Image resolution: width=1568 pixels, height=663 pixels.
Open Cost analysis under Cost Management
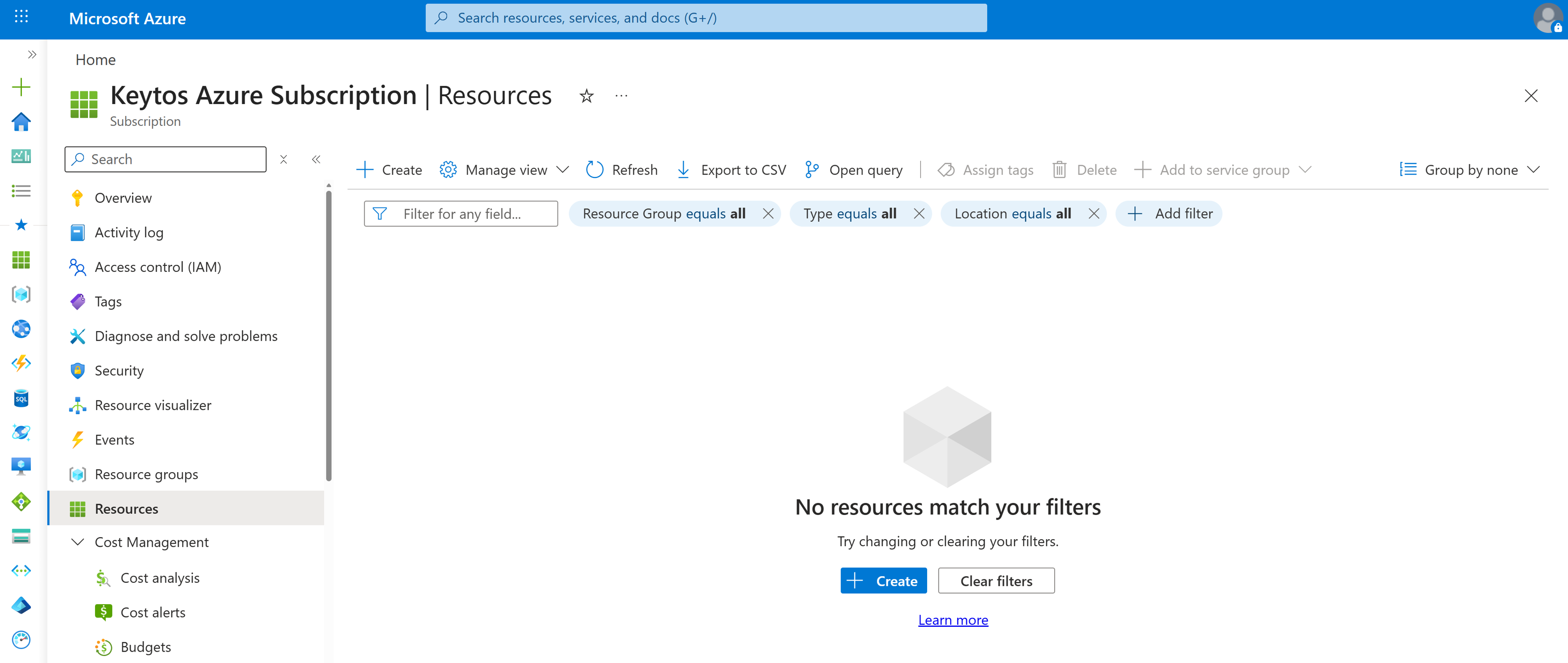160,577
